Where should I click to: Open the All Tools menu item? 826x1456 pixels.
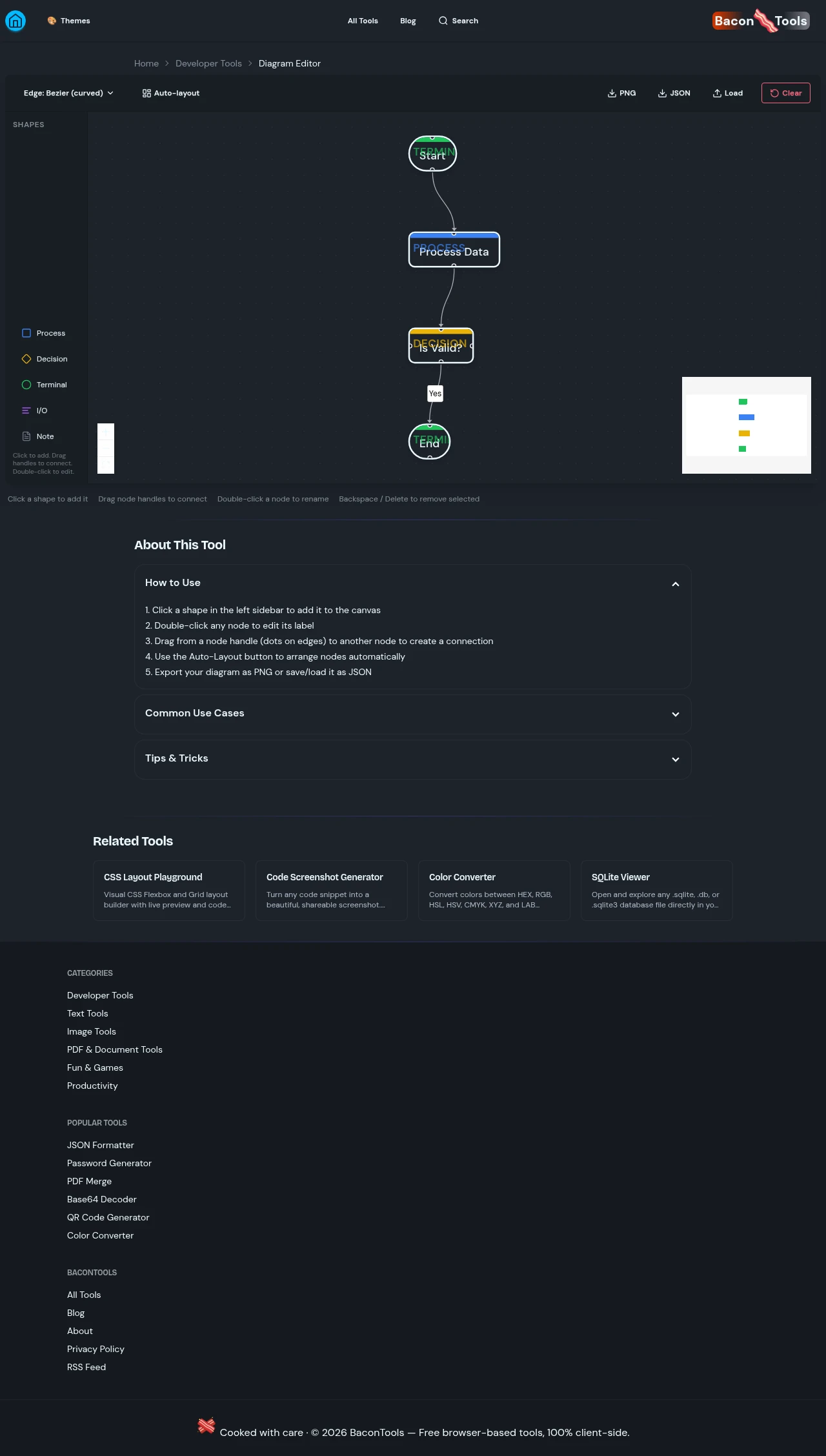coord(363,21)
